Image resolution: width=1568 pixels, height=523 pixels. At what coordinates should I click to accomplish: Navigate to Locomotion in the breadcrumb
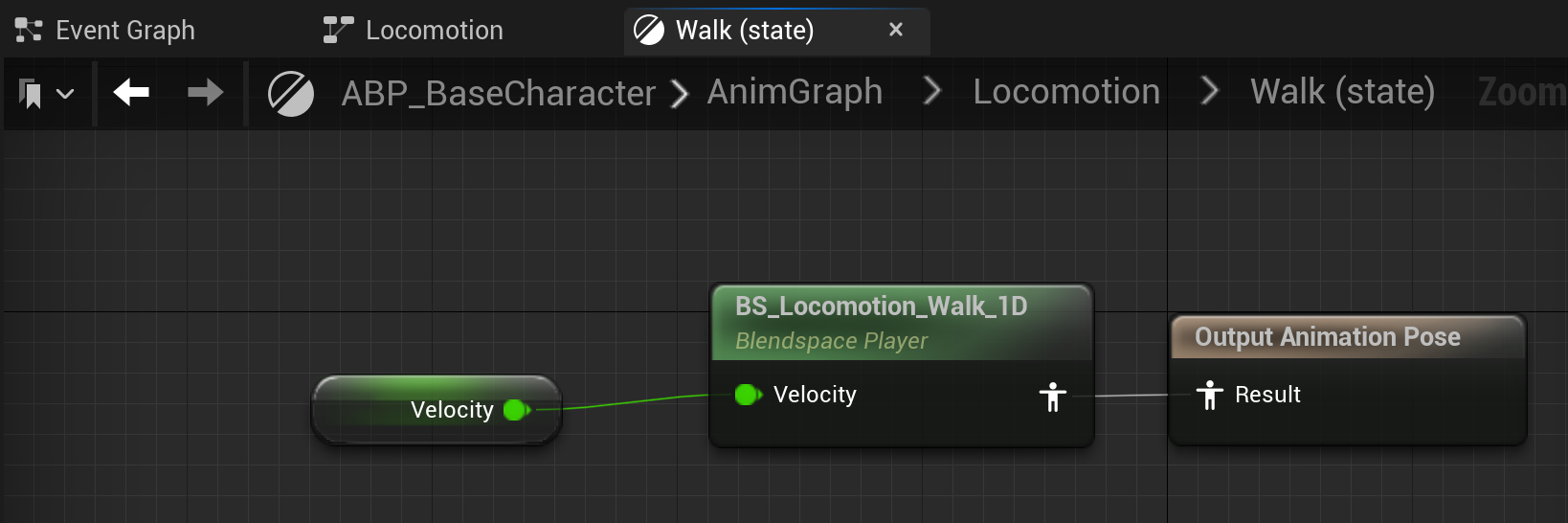point(1066,92)
